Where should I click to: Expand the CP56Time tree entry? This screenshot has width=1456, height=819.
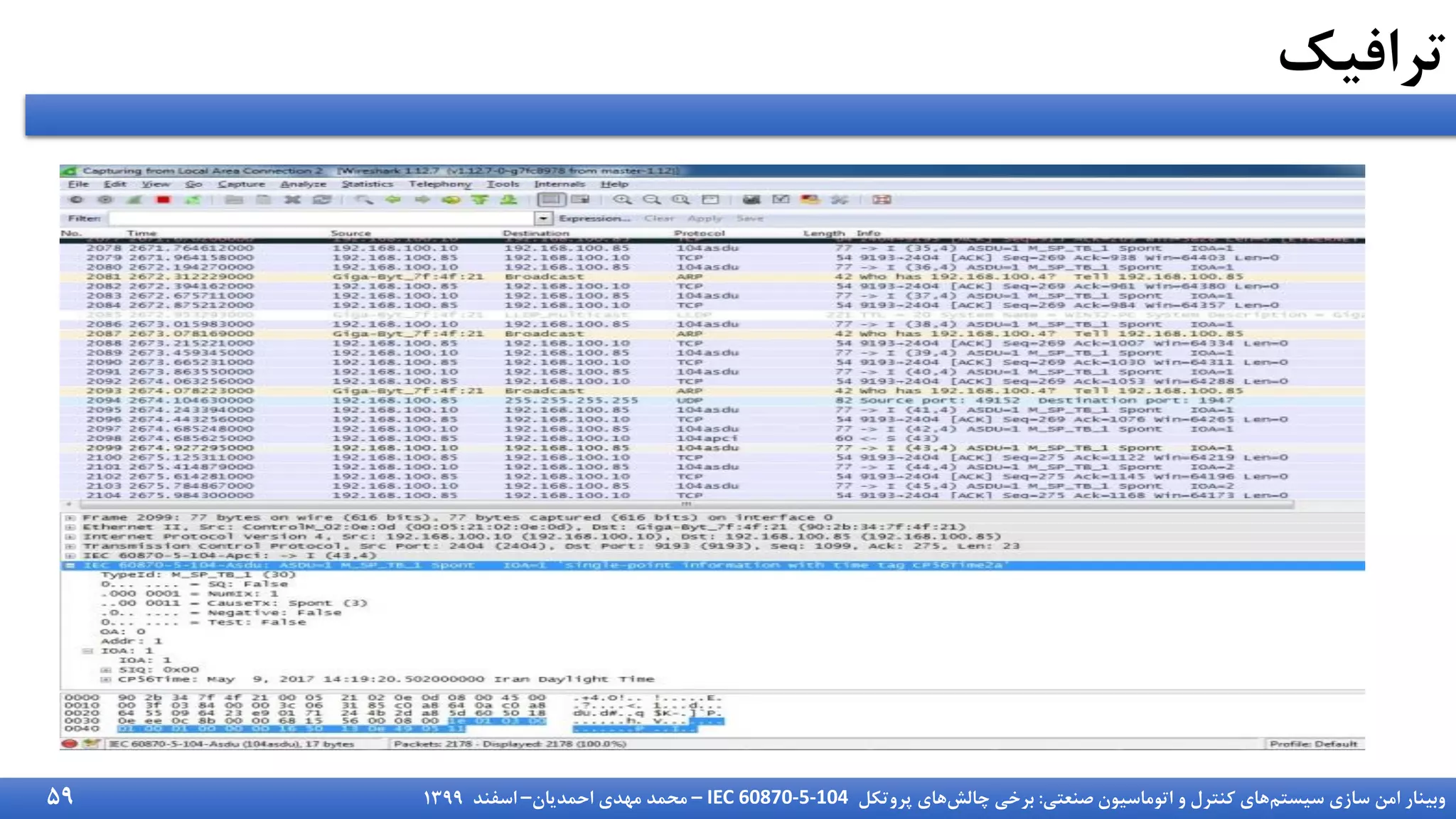coord(105,679)
